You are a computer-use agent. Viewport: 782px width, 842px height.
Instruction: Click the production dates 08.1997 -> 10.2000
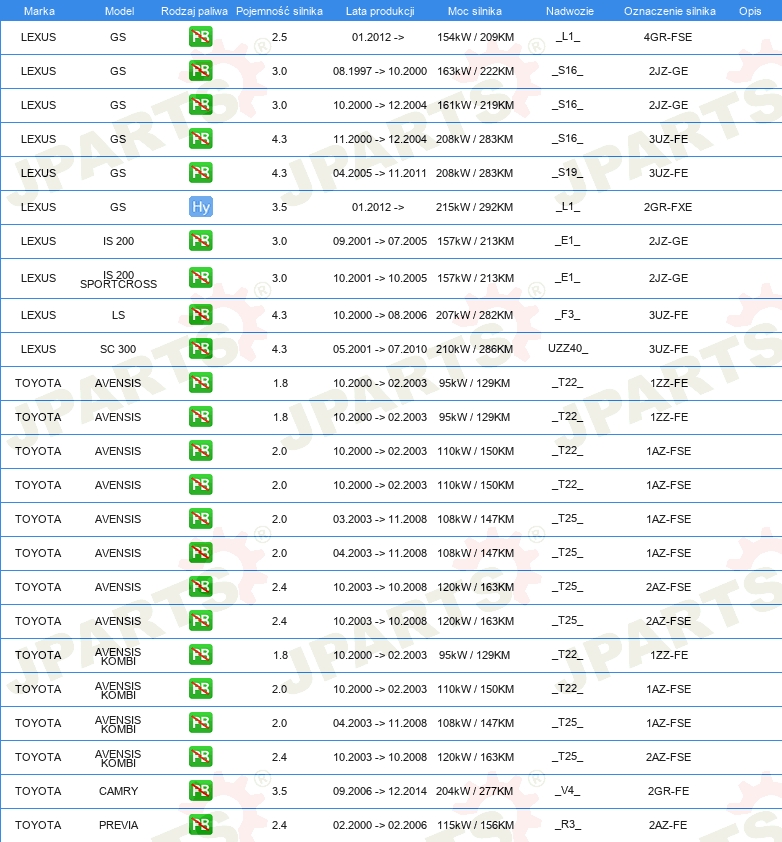380,71
